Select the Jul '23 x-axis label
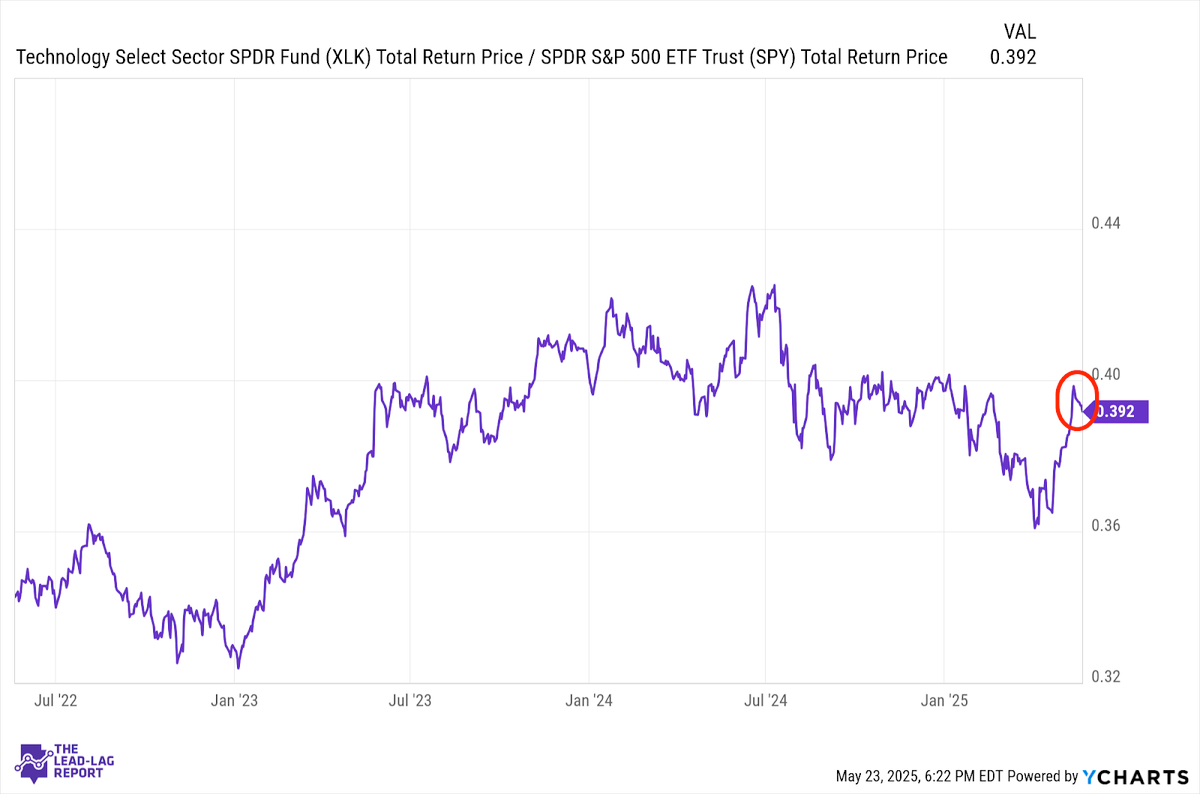 point(411,701)
